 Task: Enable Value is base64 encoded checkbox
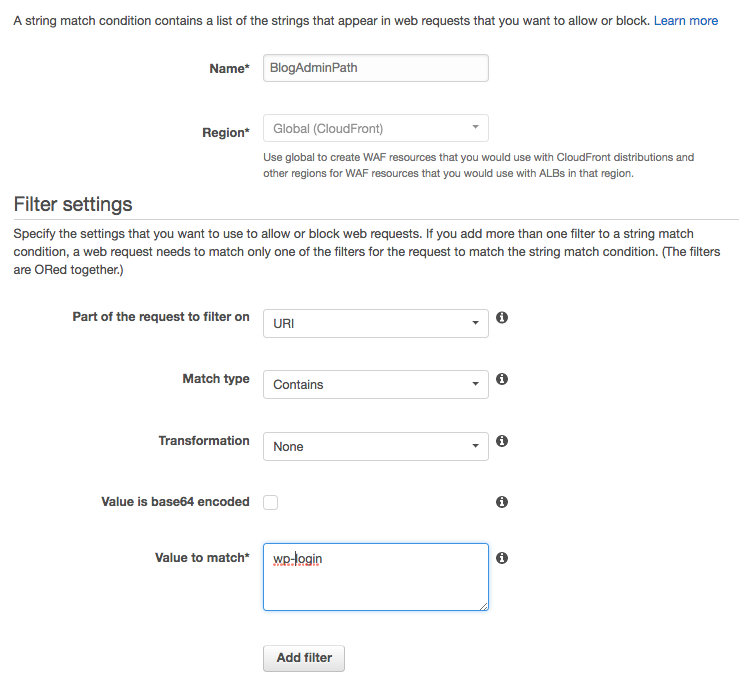click(x=271, y=502)
